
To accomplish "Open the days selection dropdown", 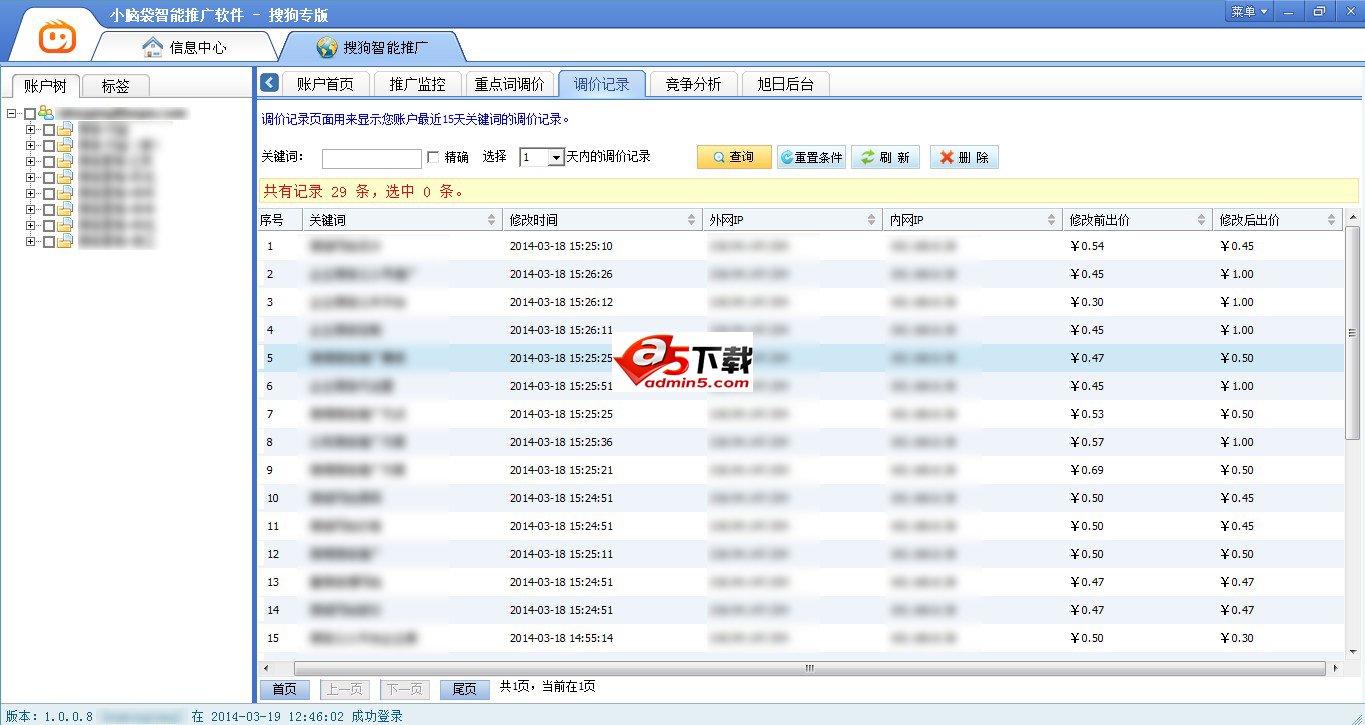I will (x=556, y=158).
